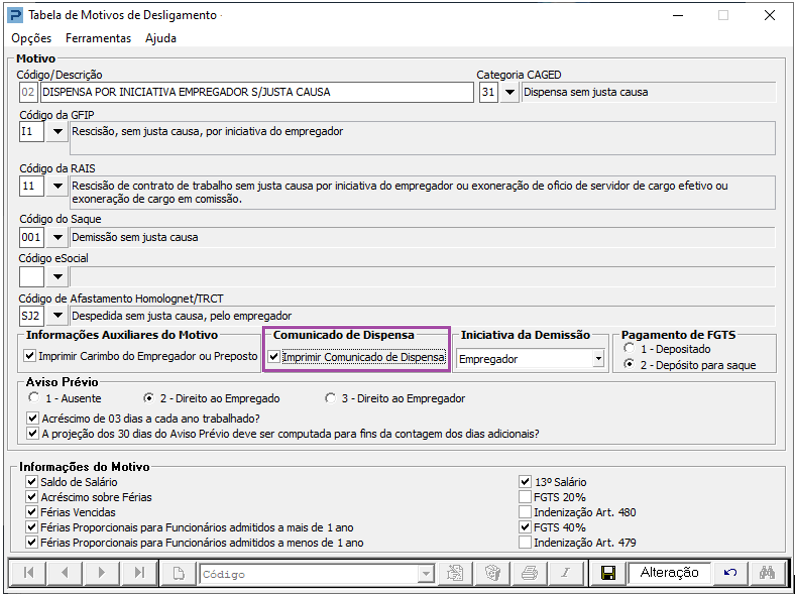797x598 pixels.
Task: Save with the floppy disk icon
Action: pos(608,574)
